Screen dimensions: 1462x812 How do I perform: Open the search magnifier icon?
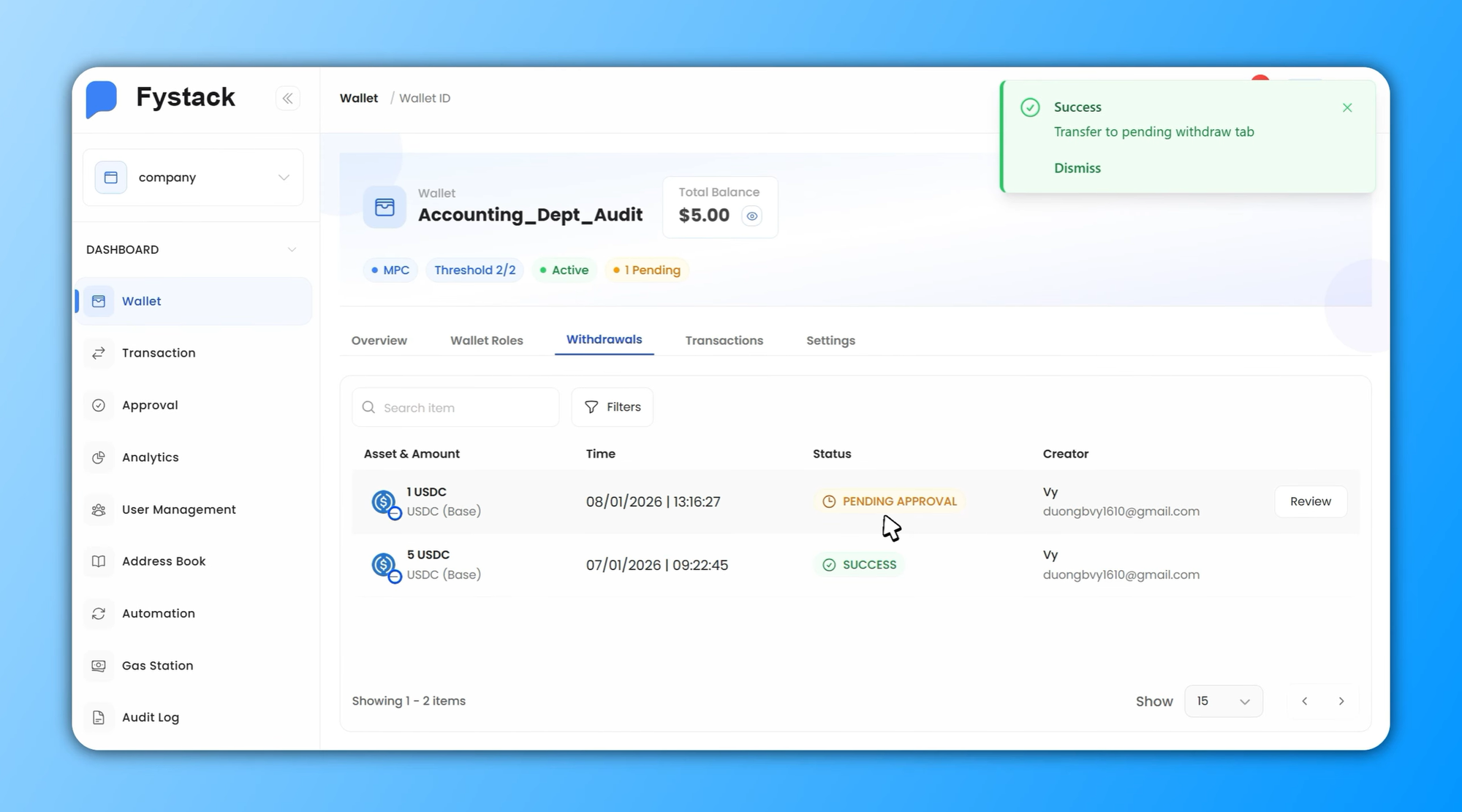(368, 407)
